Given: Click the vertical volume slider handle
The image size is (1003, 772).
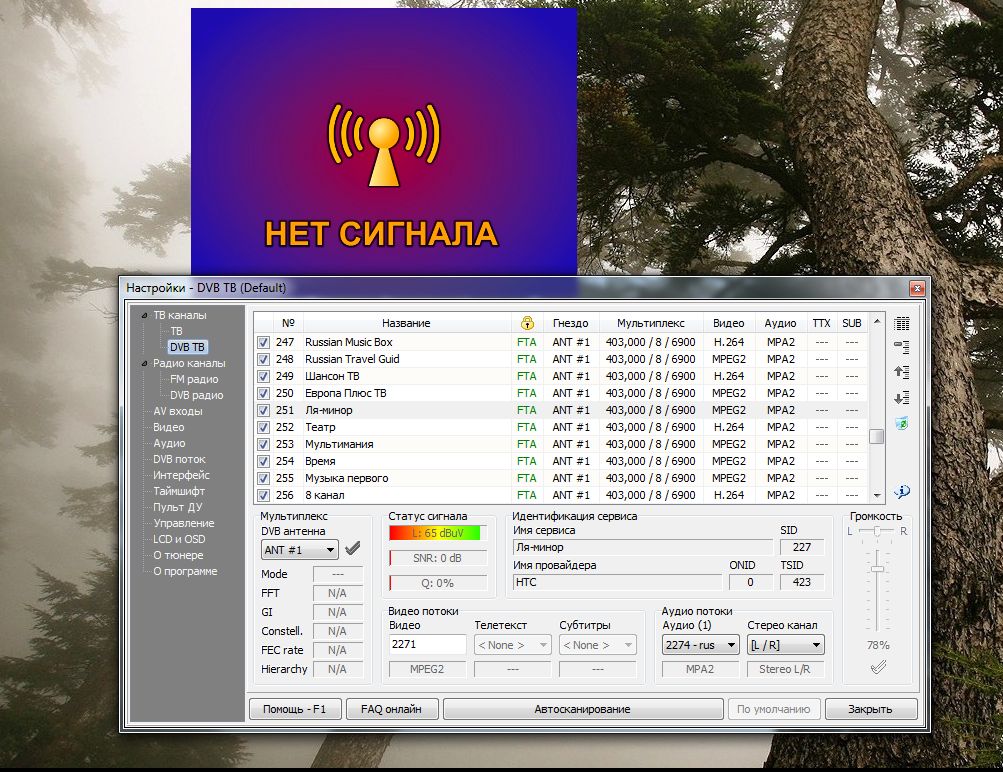Looking at the screenshot, I should pos(878,568).
